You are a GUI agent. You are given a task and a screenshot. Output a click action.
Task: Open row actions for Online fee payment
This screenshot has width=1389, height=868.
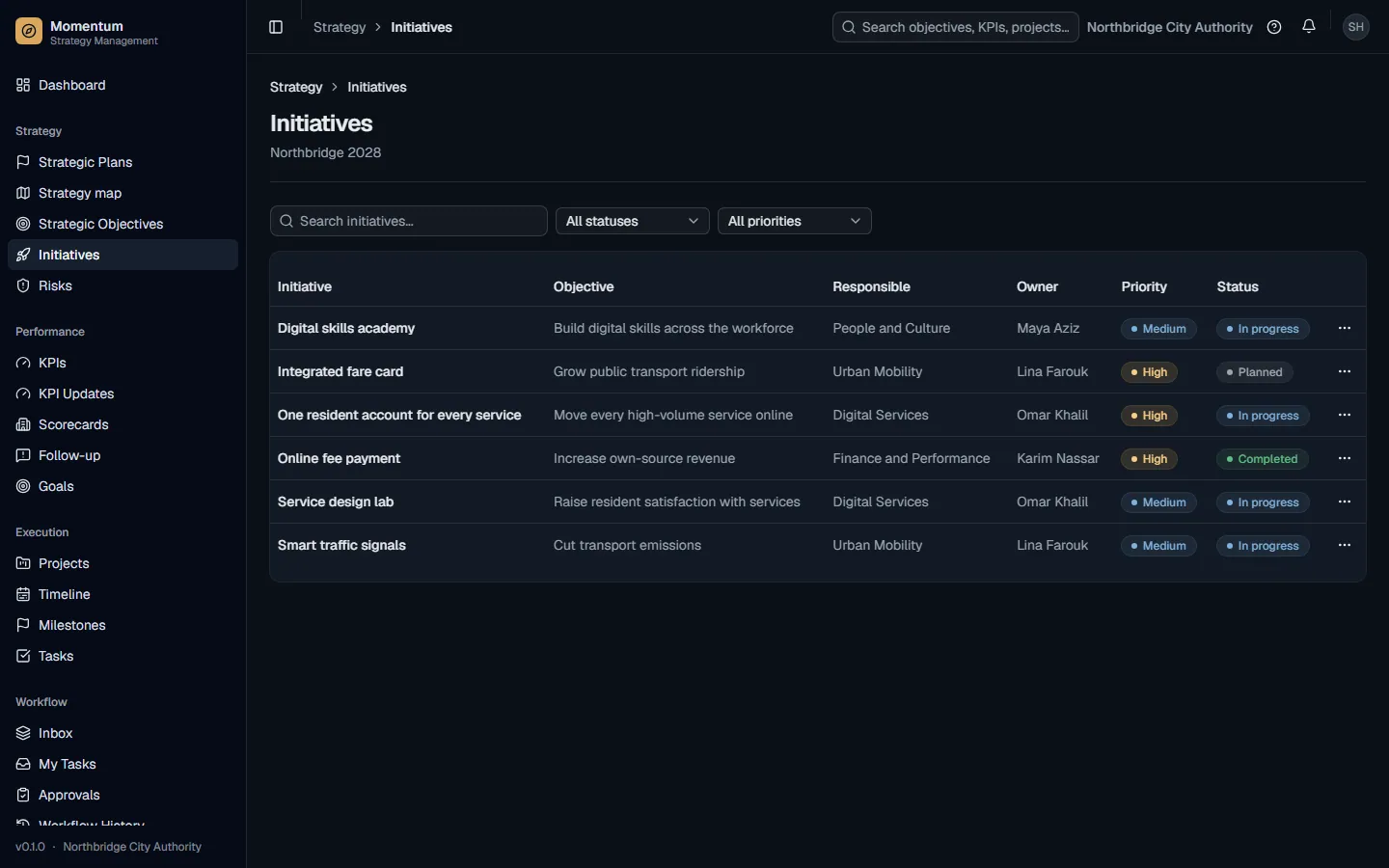pyautogui.click(x=1345, y=458)
